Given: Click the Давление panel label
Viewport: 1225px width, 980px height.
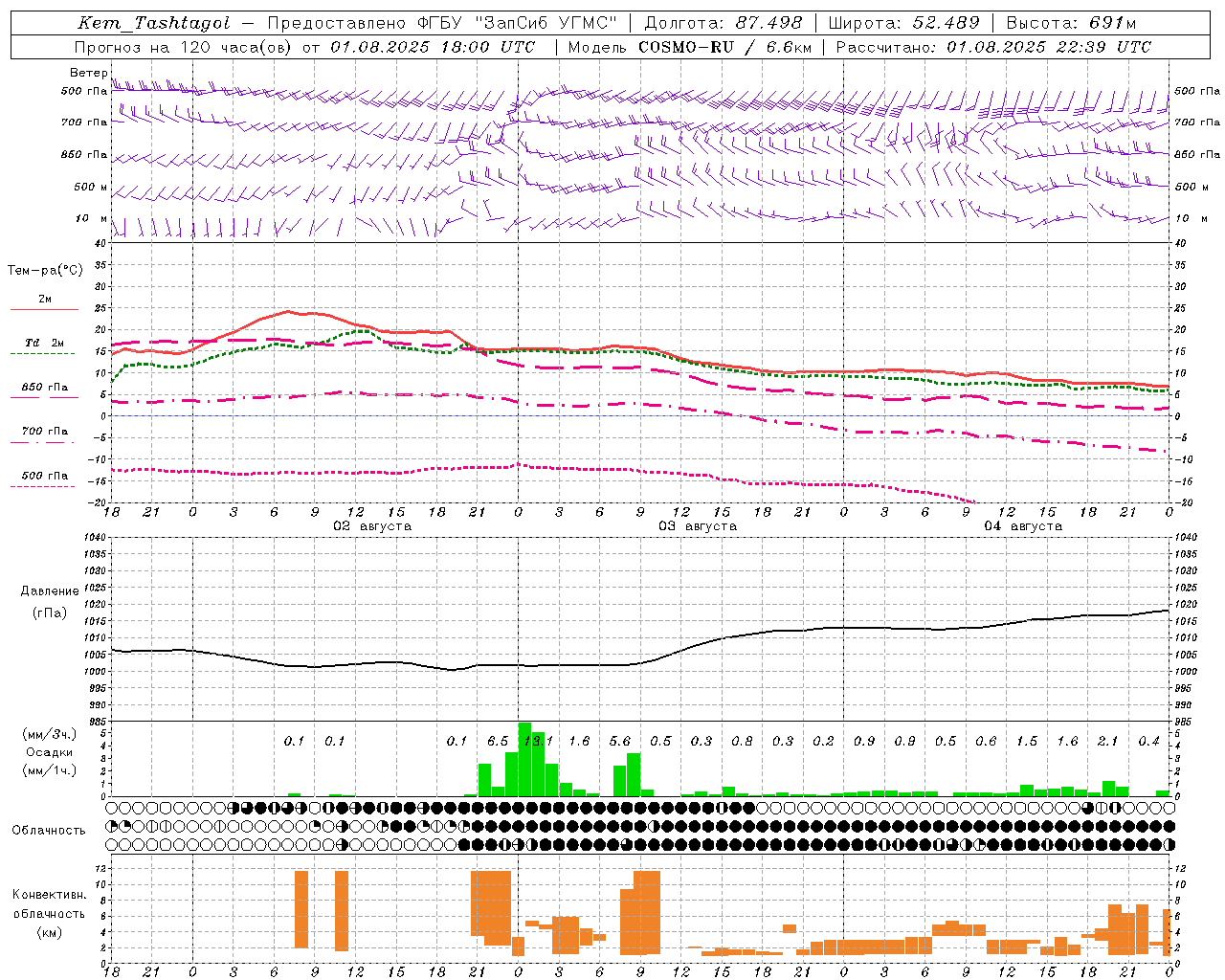Looking at the screenshot, I should coord(50,591).
